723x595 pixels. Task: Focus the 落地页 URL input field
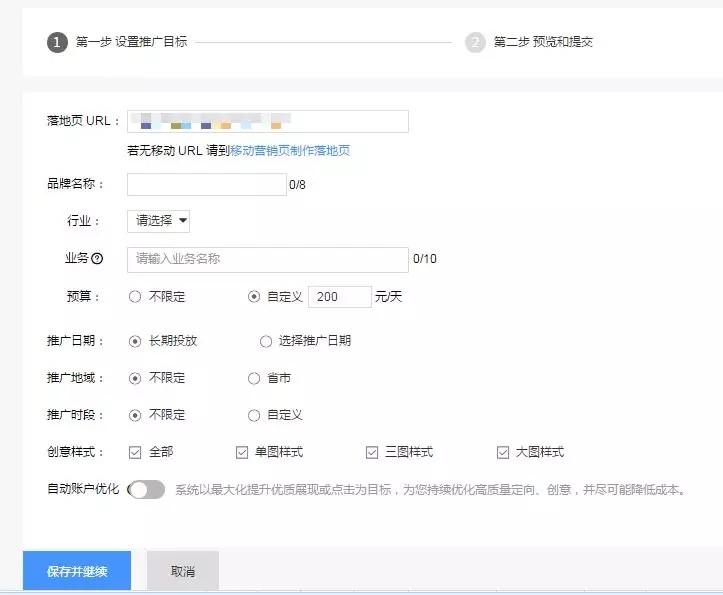[268, 121]
